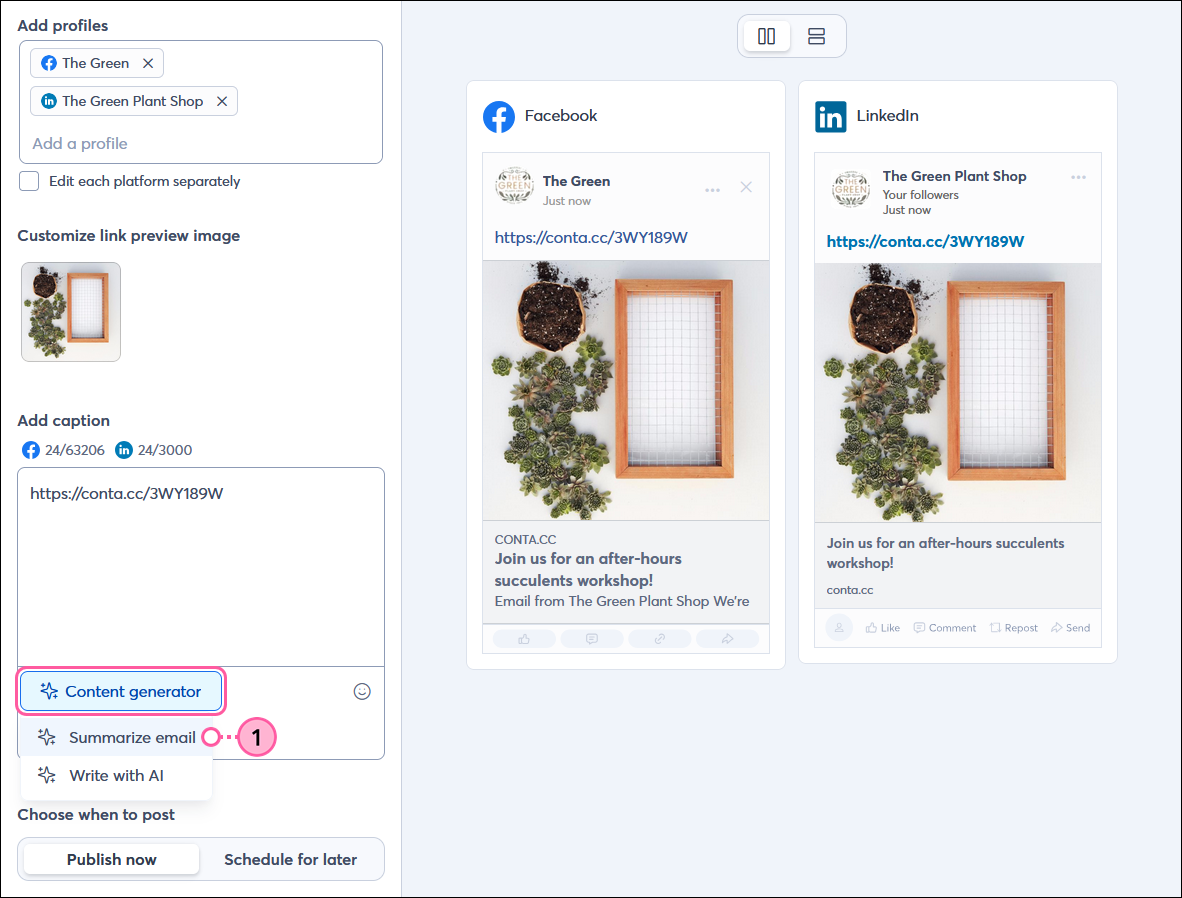Click the LinkedIn character count icon

coord(124,450)
